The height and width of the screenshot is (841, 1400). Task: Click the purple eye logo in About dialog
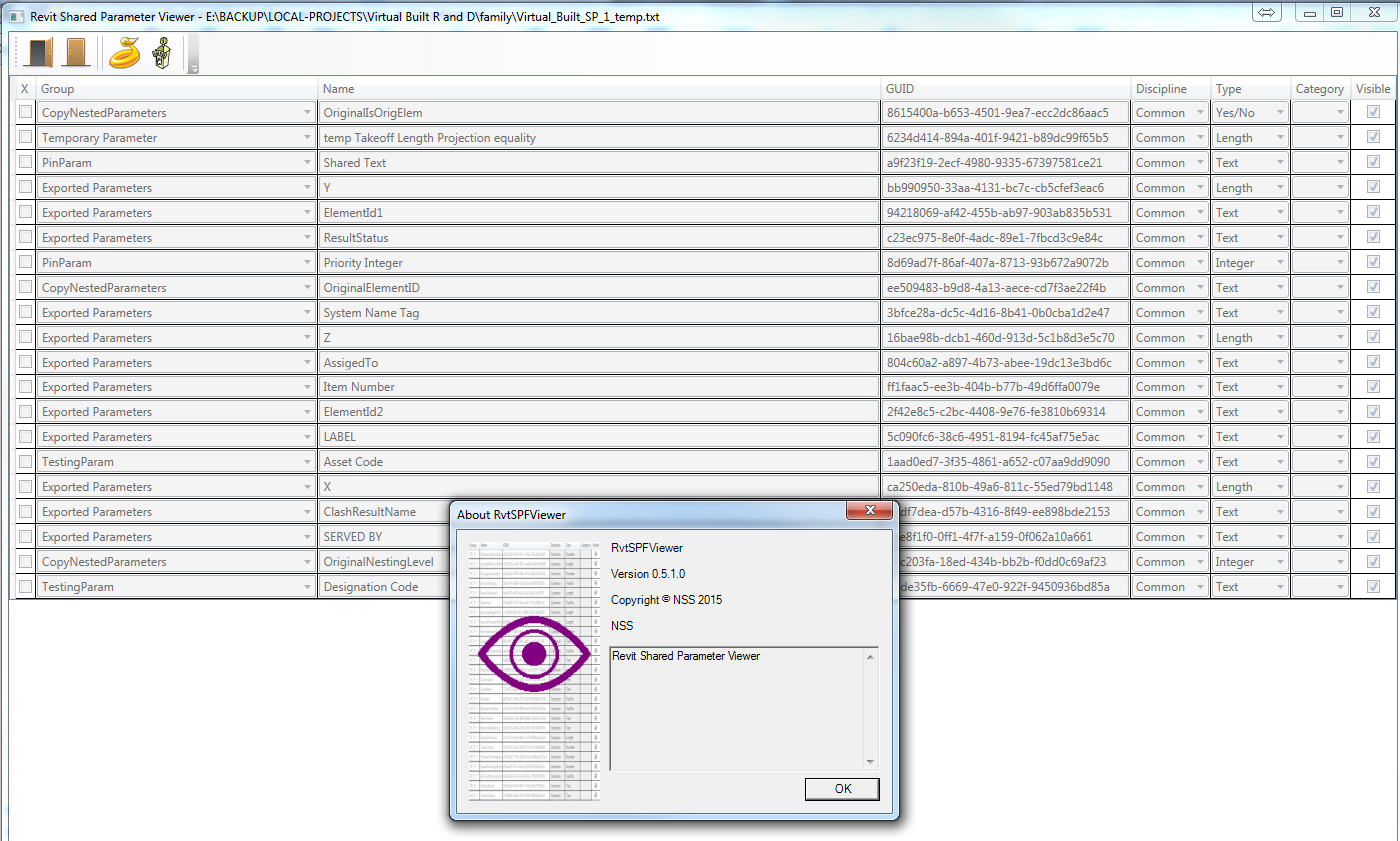tap(533, 653)
